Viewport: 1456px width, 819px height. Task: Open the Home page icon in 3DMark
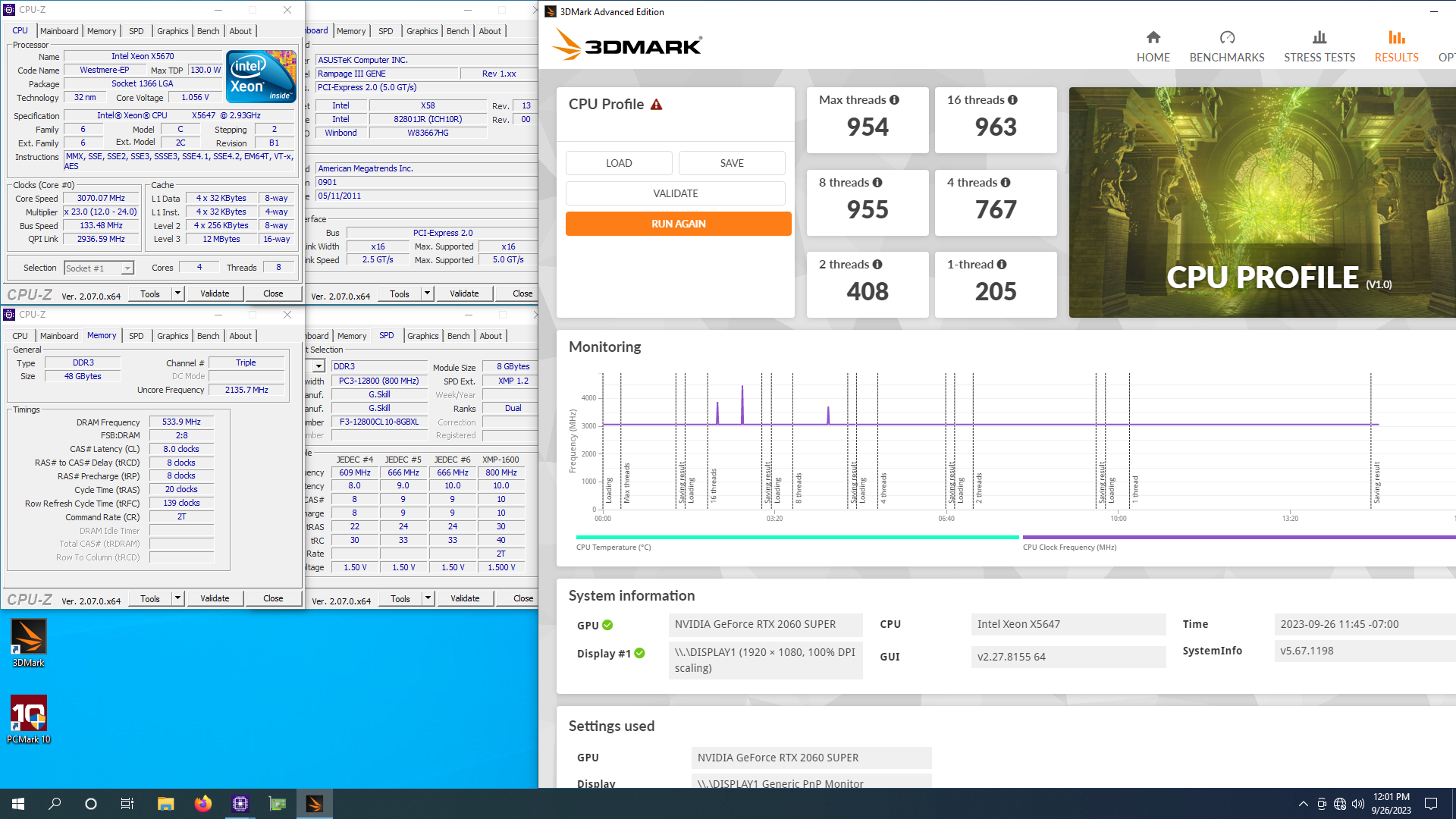pos(1153,38)
